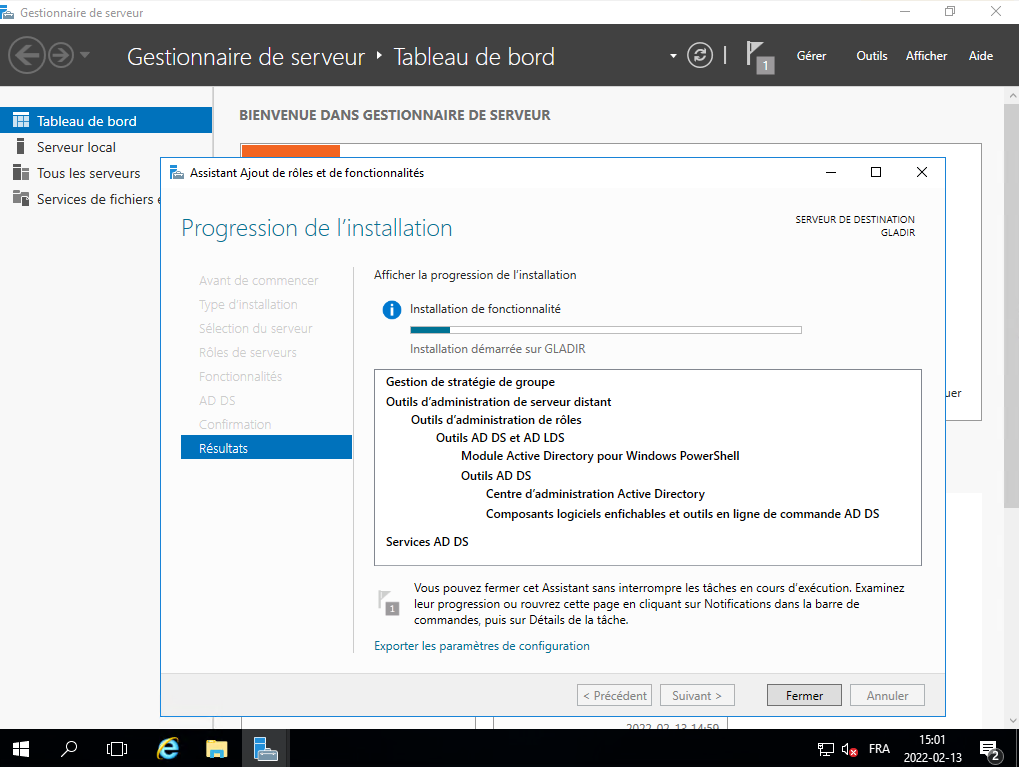Click the blue information icon beside Installation de fonctionnalité
This screenshot has height=767, width=1019.
click(x=392, y=309)
